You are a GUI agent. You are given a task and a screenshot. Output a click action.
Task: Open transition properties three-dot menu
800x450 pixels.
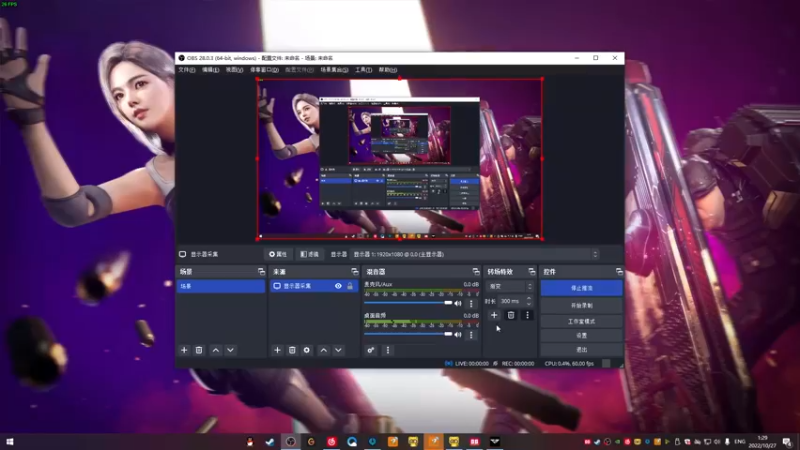[x=528, y=315]
